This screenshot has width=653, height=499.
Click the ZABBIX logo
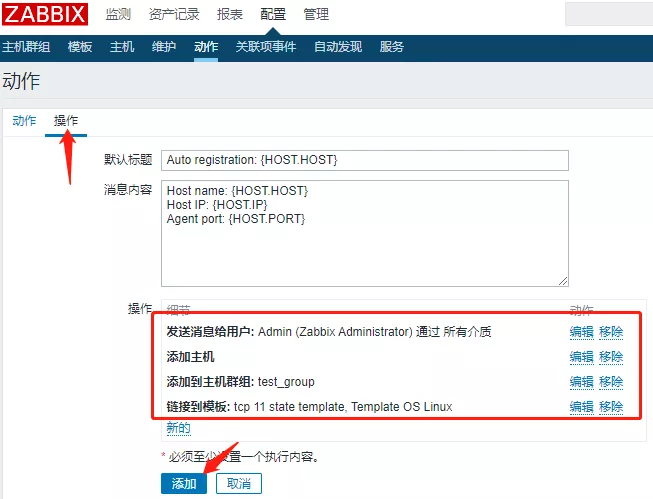click(x=45, y=14)
